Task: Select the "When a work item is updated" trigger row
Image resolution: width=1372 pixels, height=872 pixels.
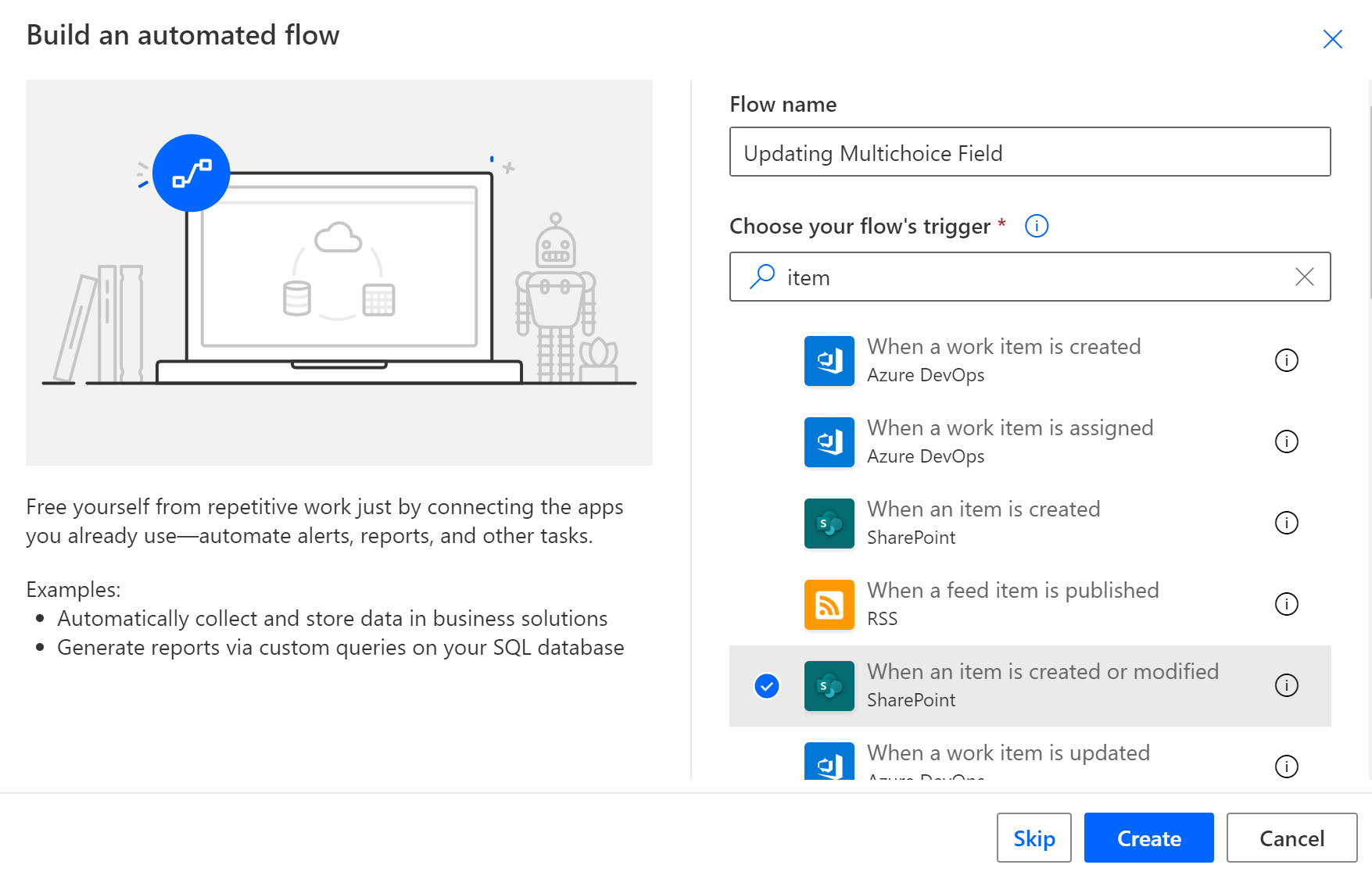Action: [1008, 752]
